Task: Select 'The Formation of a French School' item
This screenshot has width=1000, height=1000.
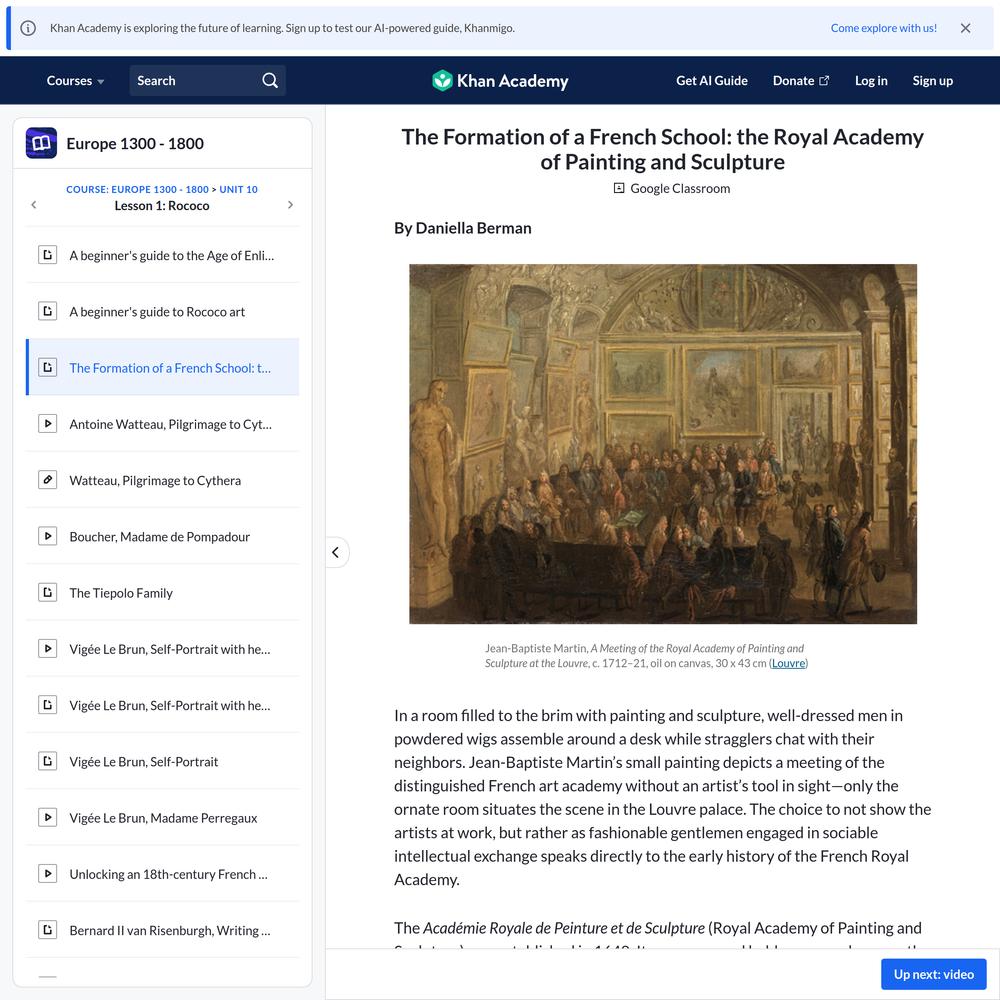Action: (x=163, y=367)
